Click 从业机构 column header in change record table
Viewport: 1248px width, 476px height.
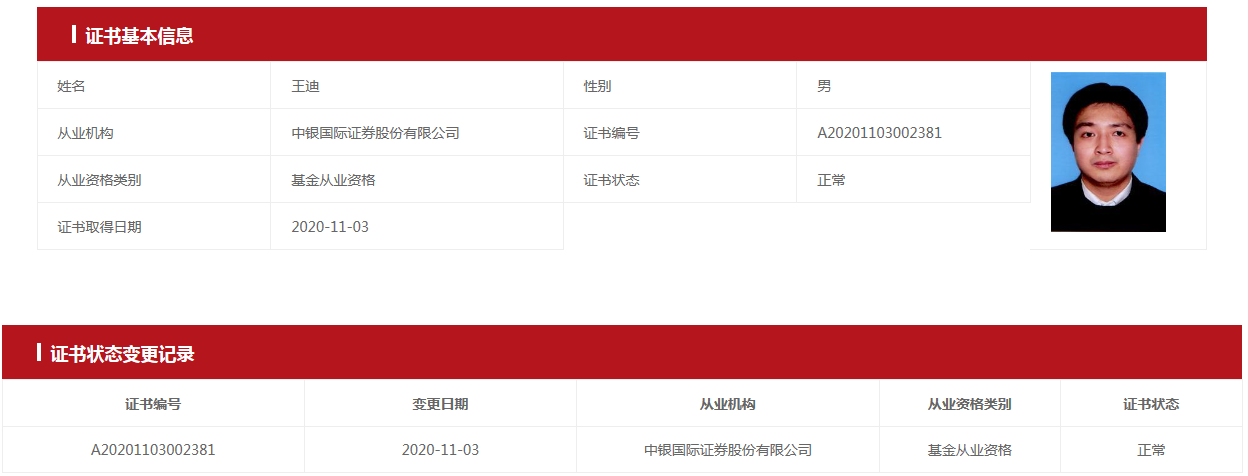tap(727, 404)
